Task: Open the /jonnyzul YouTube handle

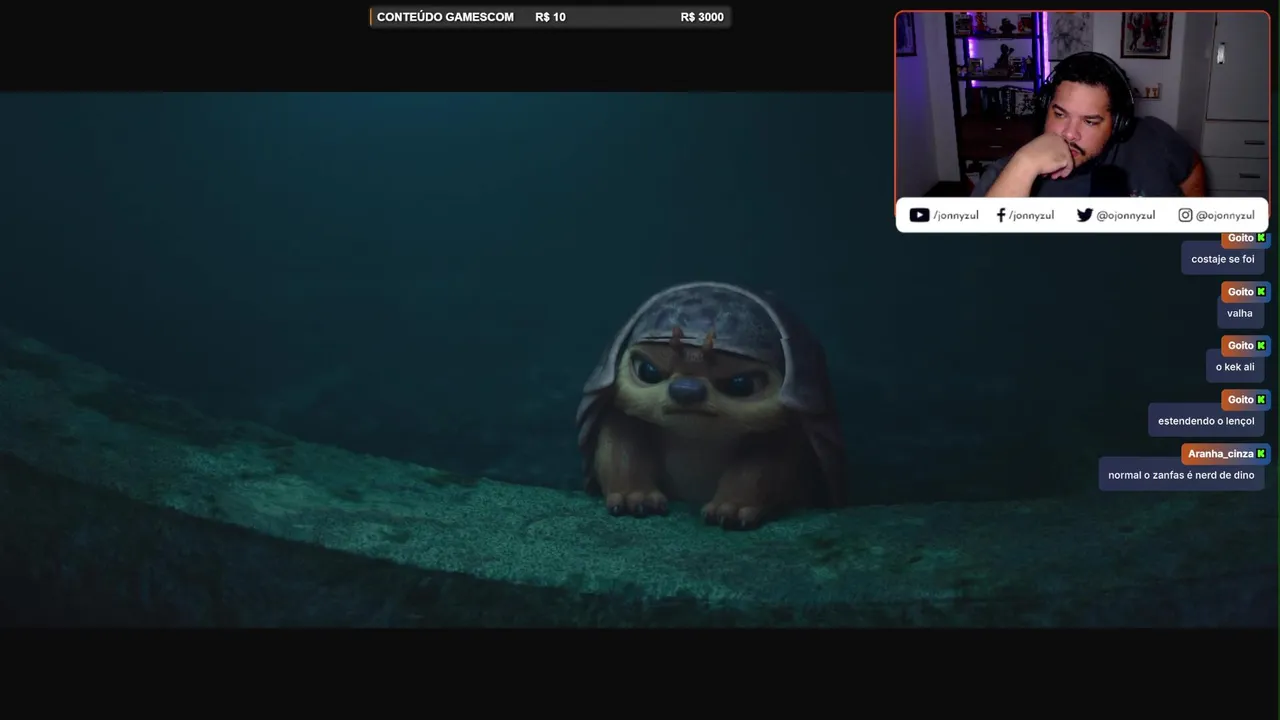Action: tap(955, 215)
